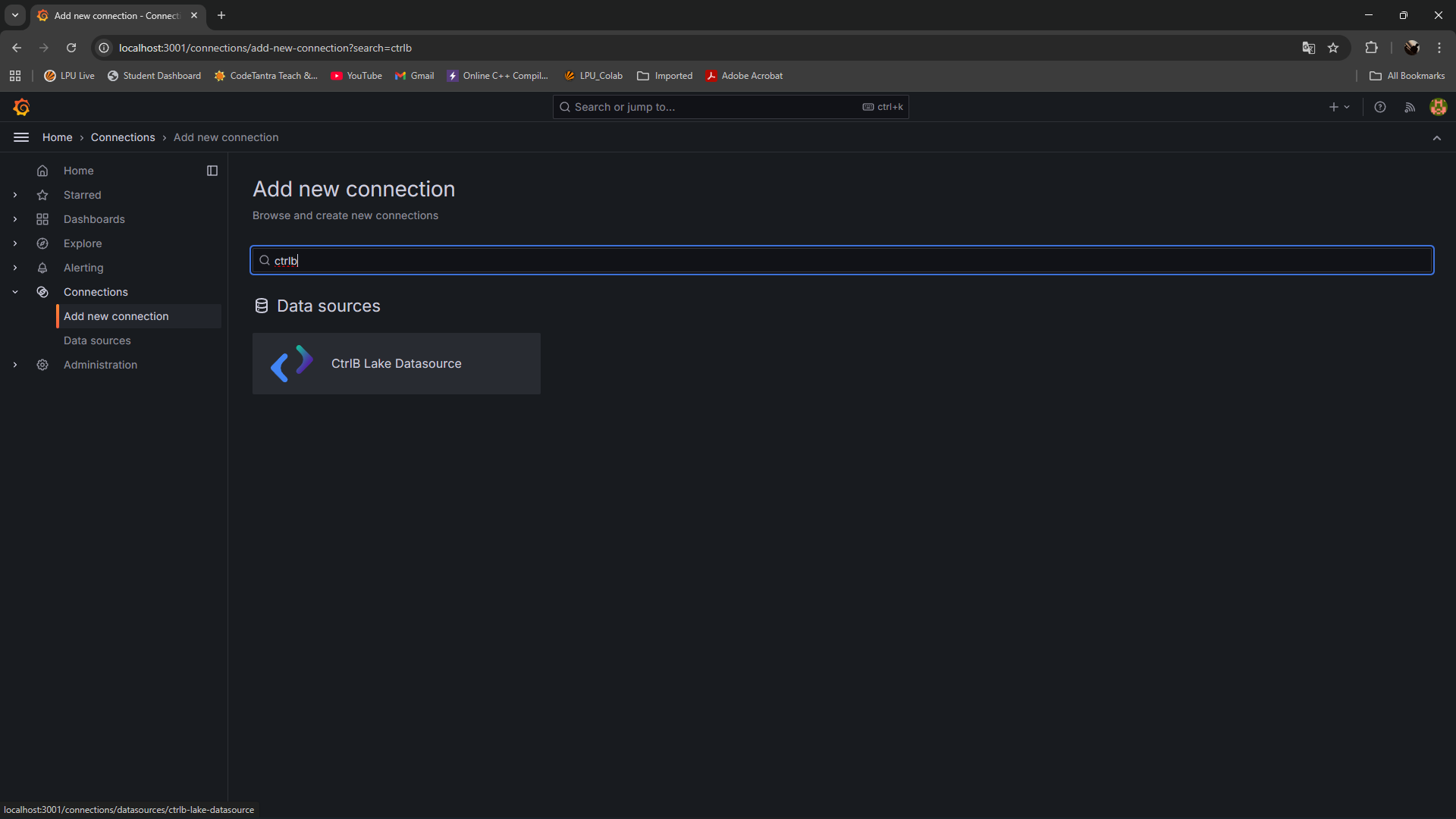Open the news feed RSS icon
Image resolution: width=1456 pixels, height=819 pixels.
coord(1410,107)
